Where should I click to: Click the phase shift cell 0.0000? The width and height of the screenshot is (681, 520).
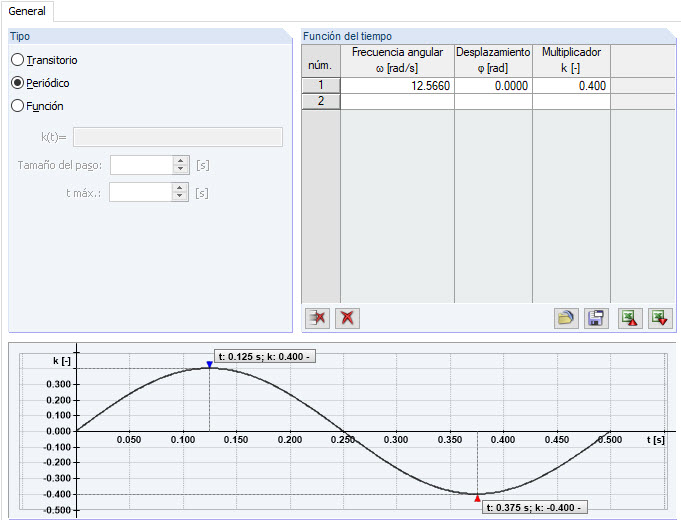tap(493, 86)
